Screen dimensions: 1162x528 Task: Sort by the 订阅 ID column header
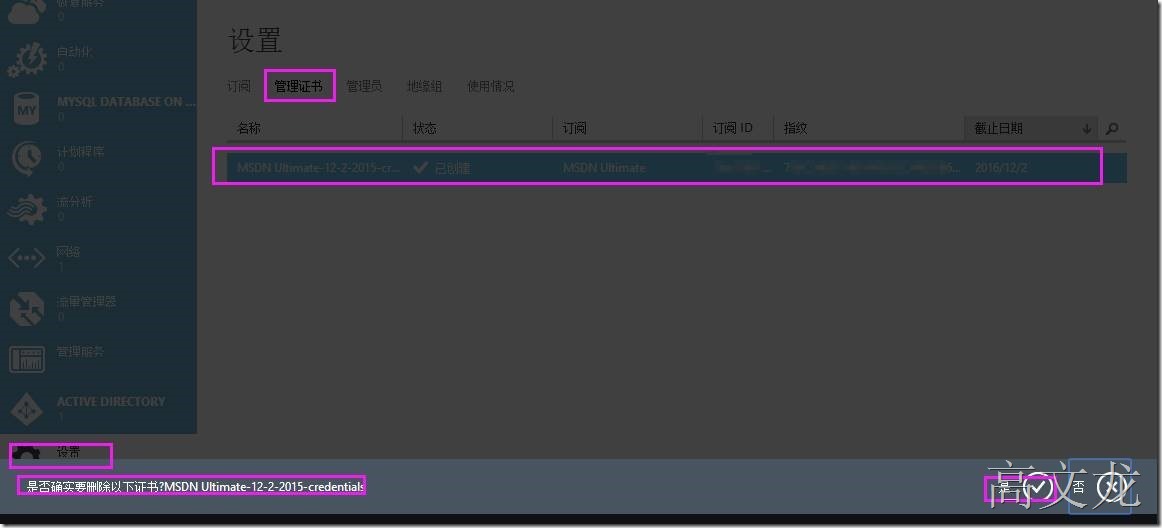(x=738, y=128)
